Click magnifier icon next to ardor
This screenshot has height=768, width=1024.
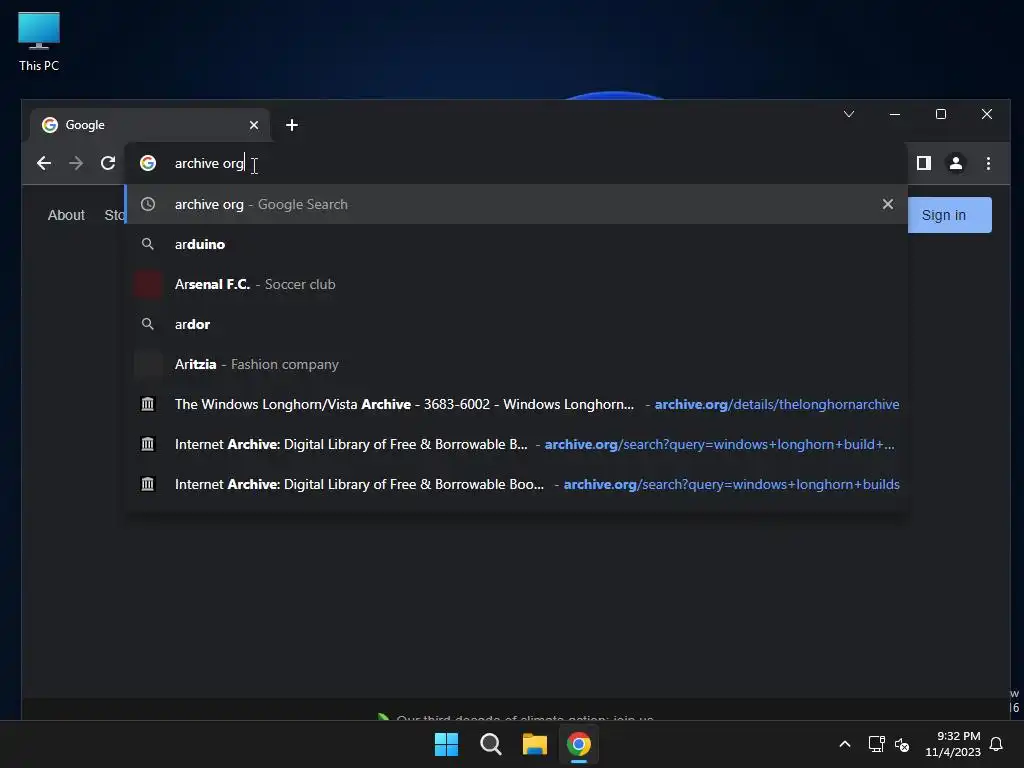[148, 324]
